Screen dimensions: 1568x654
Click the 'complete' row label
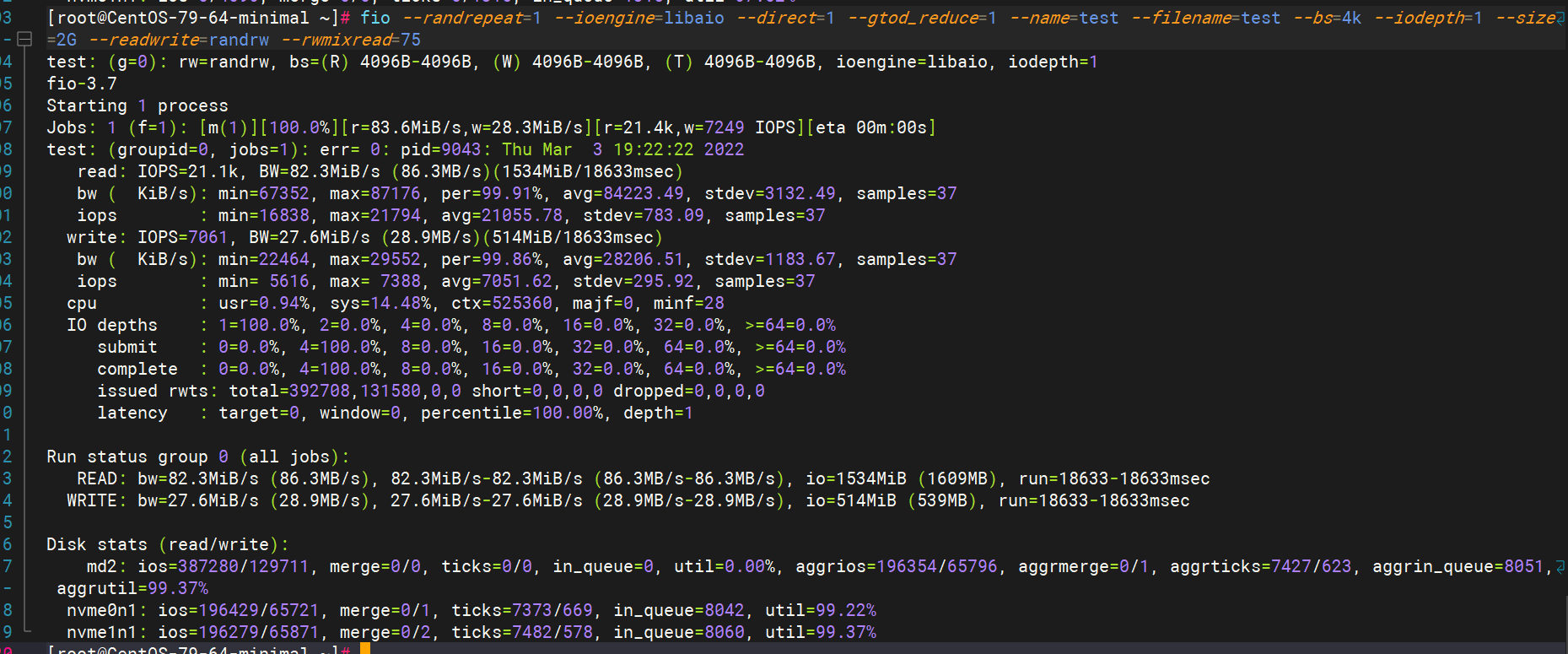point(137,369)
